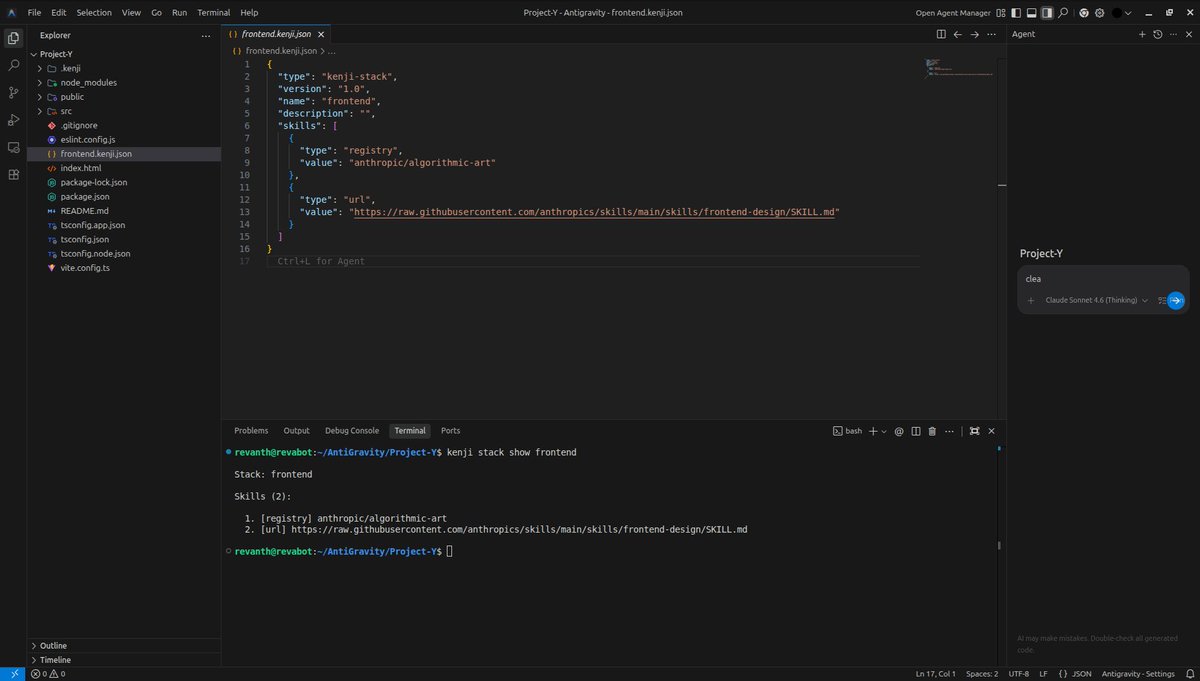Viewport: 1200px width, 681px height.
Task: Create a new terminal with plus icon
Action: click(x=873, y=431)
